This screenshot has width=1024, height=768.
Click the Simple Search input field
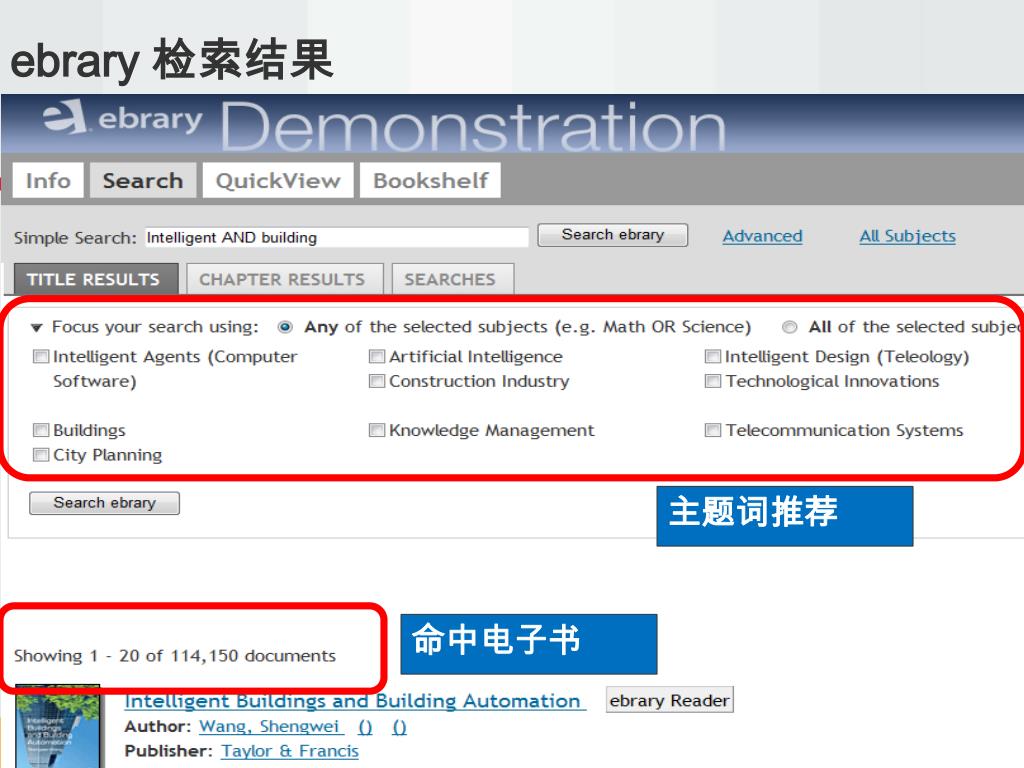pos(336,238)
